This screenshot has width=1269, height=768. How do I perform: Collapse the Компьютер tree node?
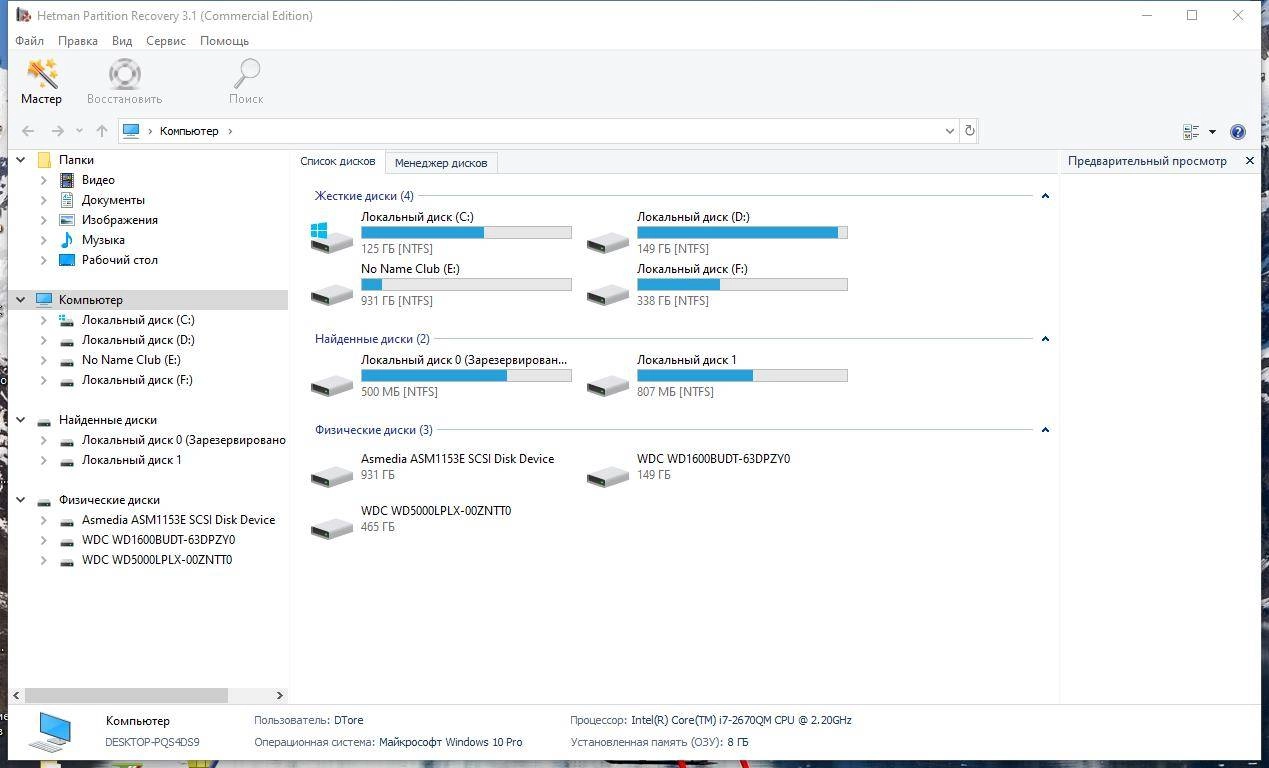20,300
